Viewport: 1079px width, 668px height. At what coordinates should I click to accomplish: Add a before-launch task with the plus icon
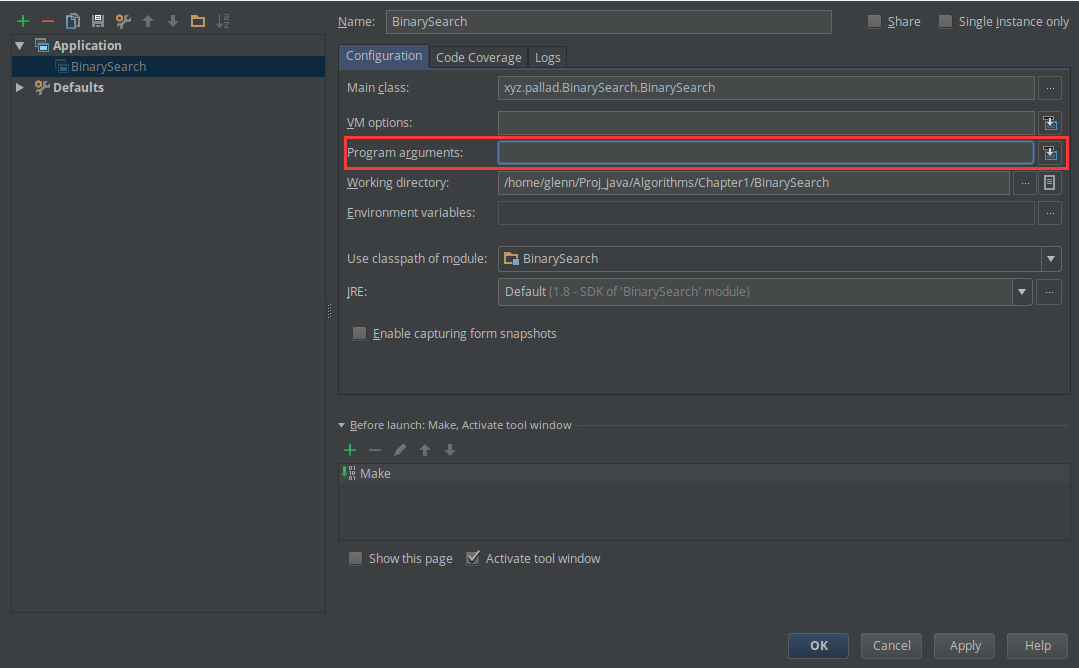click(350, 451)
